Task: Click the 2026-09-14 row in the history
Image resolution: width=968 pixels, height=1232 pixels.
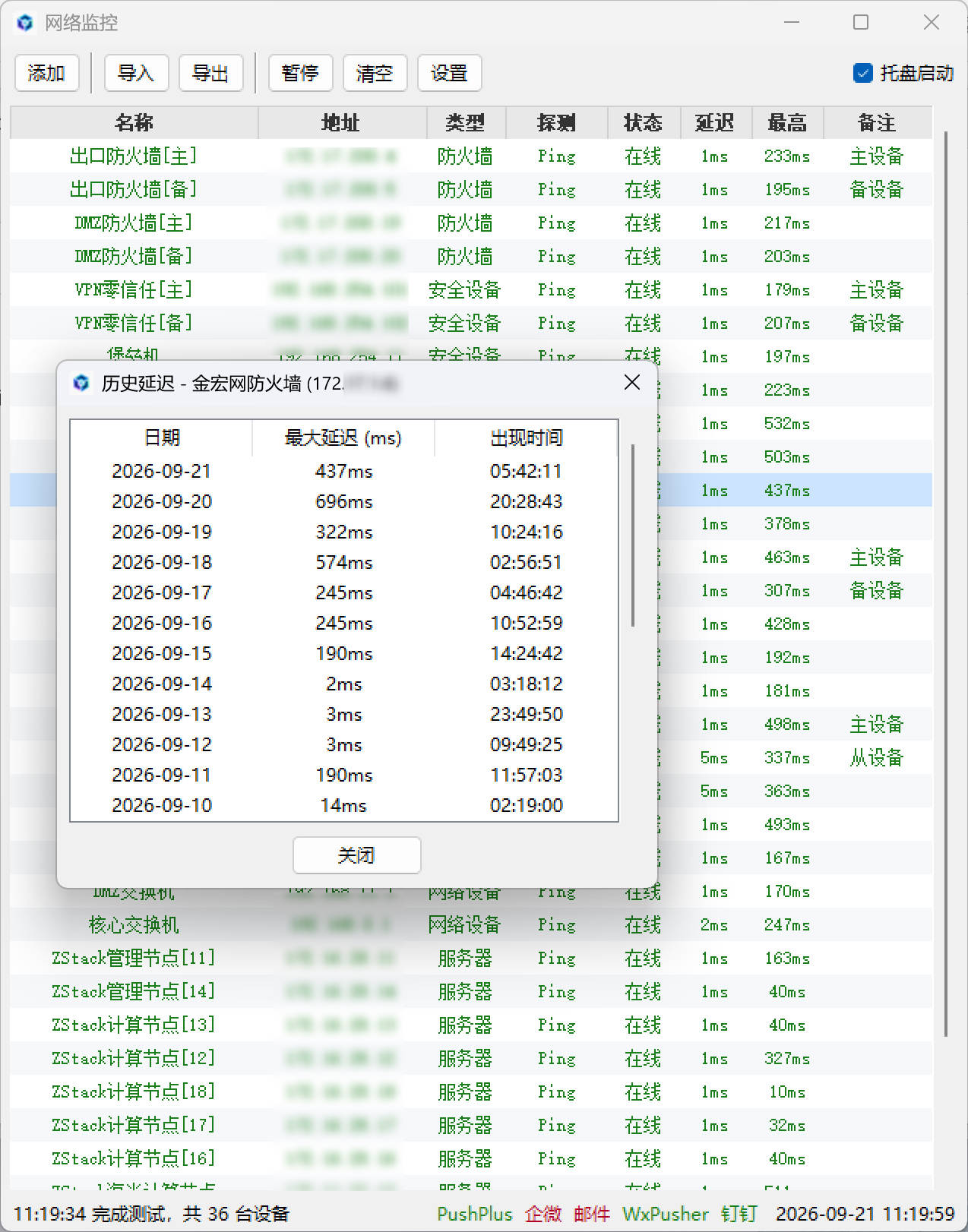Action: (344, 684)
